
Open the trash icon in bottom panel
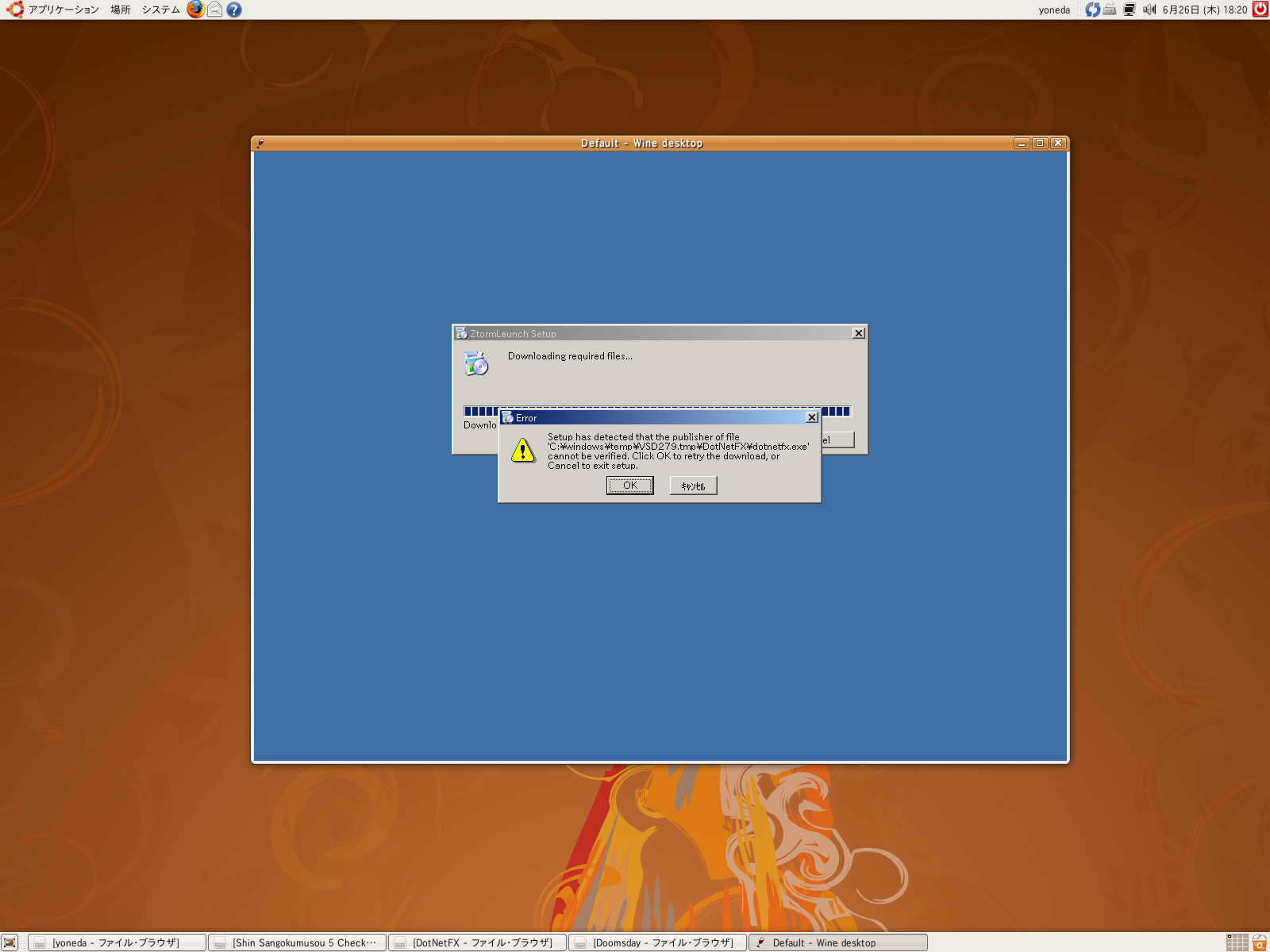coord(1260,942)
